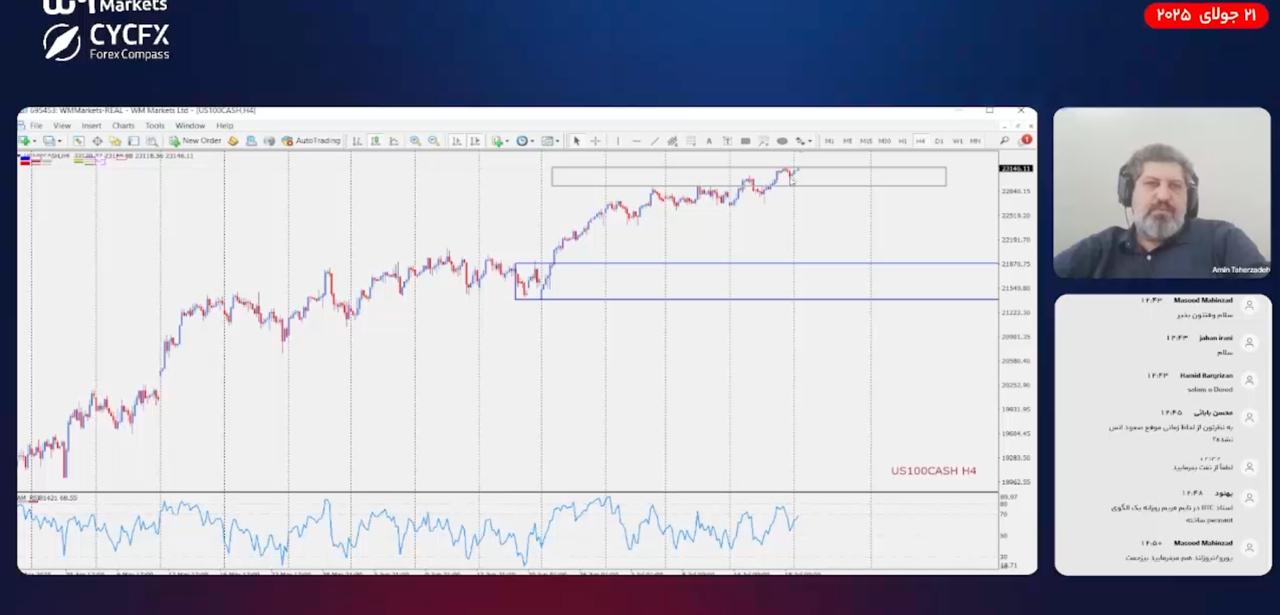The image size is (1280, 615).
Task: Click the search magnifier in toolbar
Action: coord(1004,141)
